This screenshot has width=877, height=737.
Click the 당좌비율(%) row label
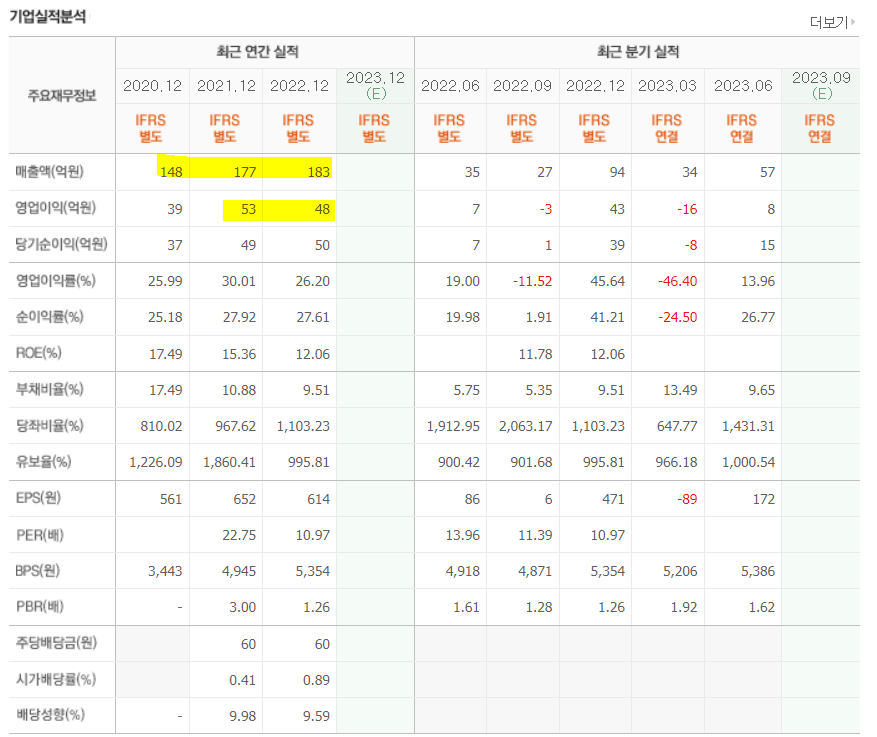point(50,426)
